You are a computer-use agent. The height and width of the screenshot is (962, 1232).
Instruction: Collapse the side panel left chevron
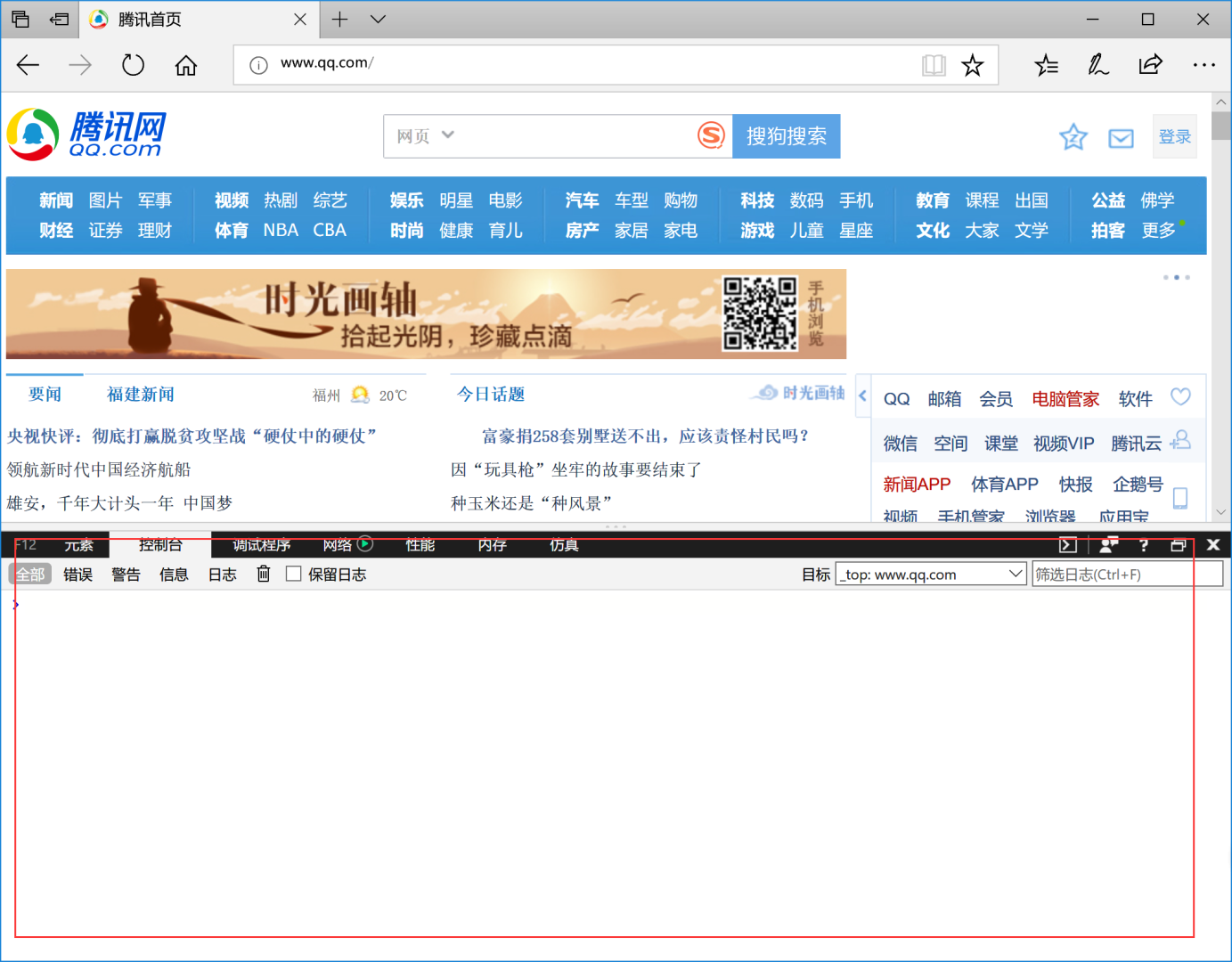862,395
